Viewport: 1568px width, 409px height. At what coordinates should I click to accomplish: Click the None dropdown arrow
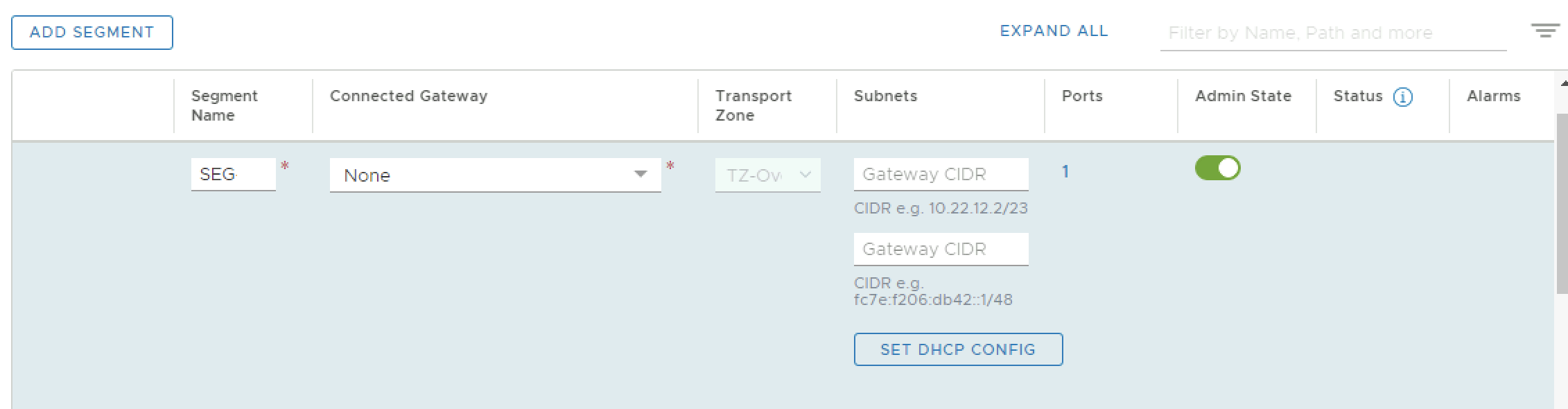tap(641, 174)
